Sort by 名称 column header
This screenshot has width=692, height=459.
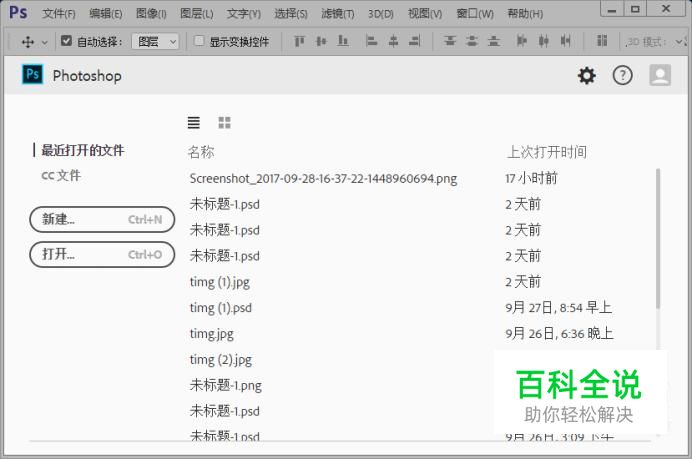coord(201,152)
